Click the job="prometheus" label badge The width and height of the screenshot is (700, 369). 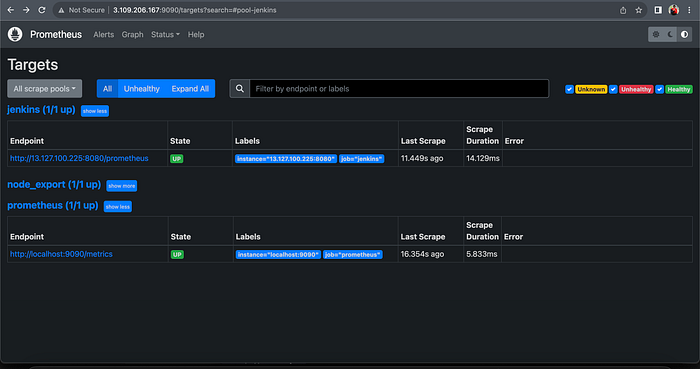coord(353,255)
